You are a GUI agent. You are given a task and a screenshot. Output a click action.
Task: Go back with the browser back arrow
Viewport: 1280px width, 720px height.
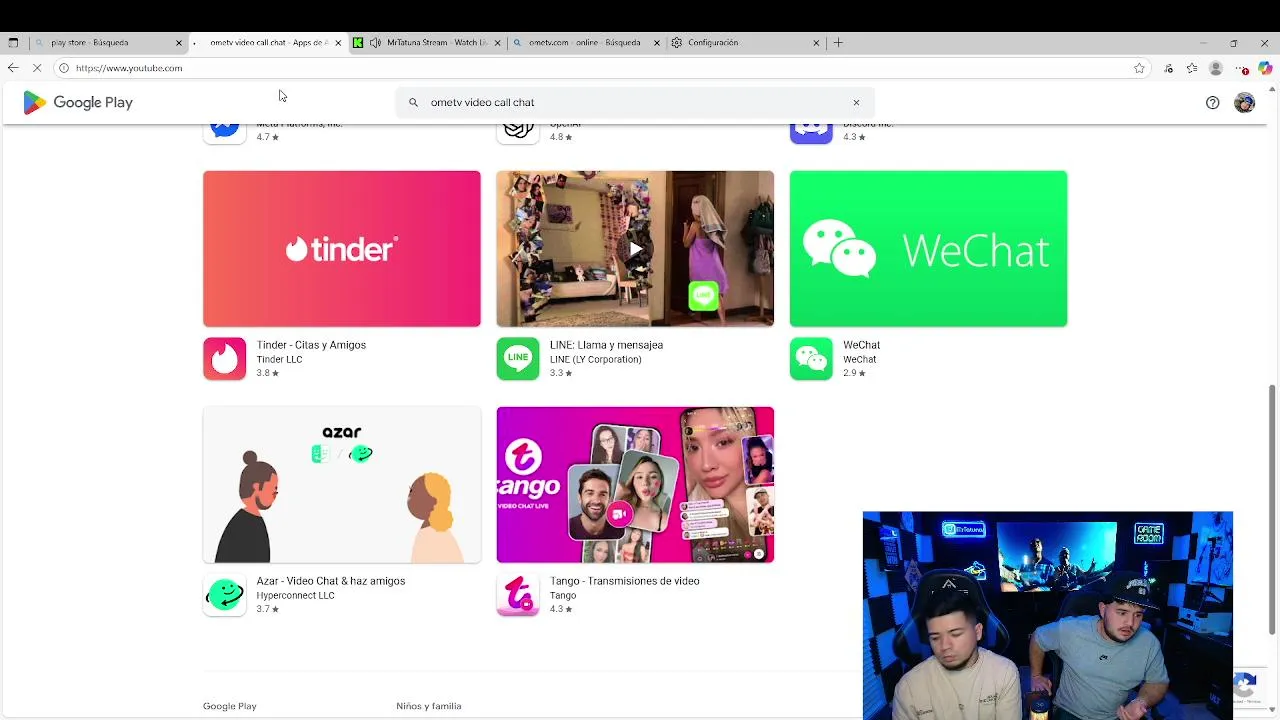click(12, 68)
